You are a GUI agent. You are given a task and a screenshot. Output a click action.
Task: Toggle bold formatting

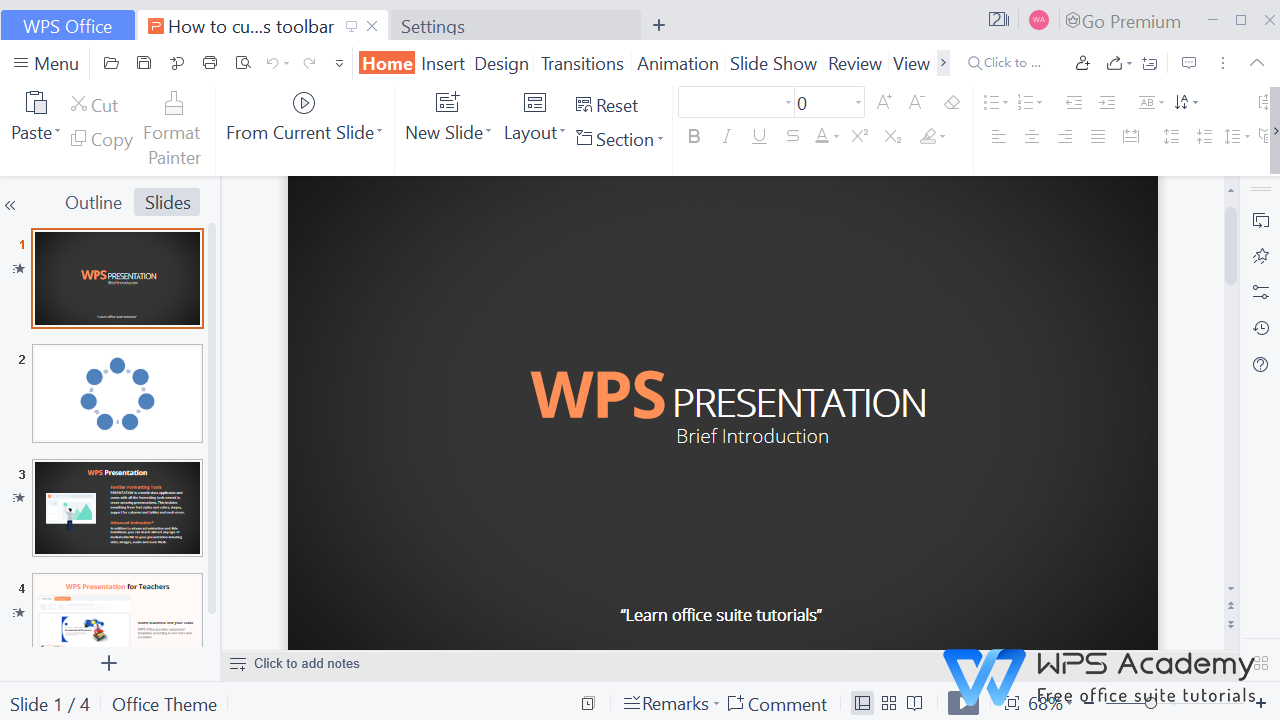pos(694,136)
